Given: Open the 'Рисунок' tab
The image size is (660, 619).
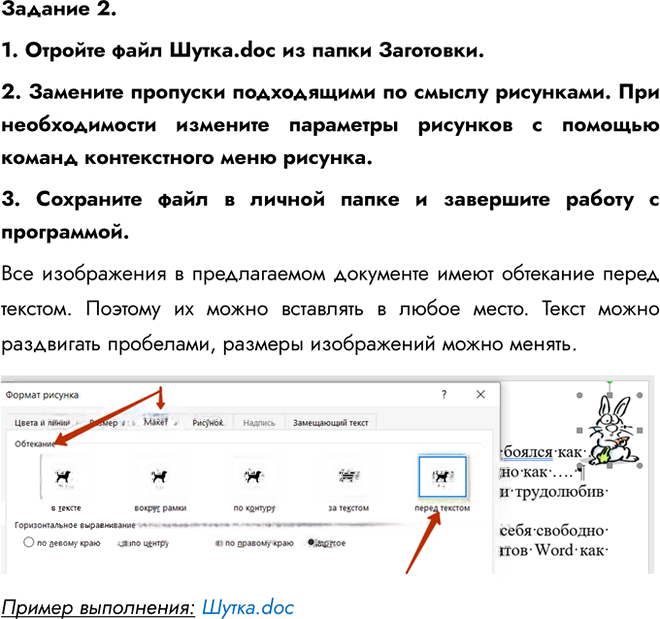Looking at the screenshot, I should 208,422.
